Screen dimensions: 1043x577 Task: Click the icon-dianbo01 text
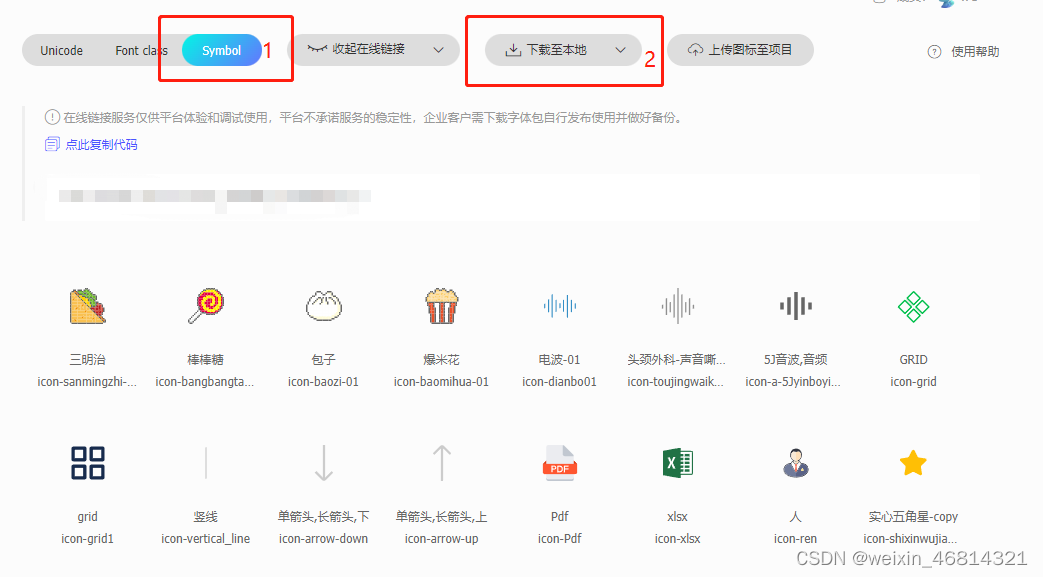coord(559,382)
